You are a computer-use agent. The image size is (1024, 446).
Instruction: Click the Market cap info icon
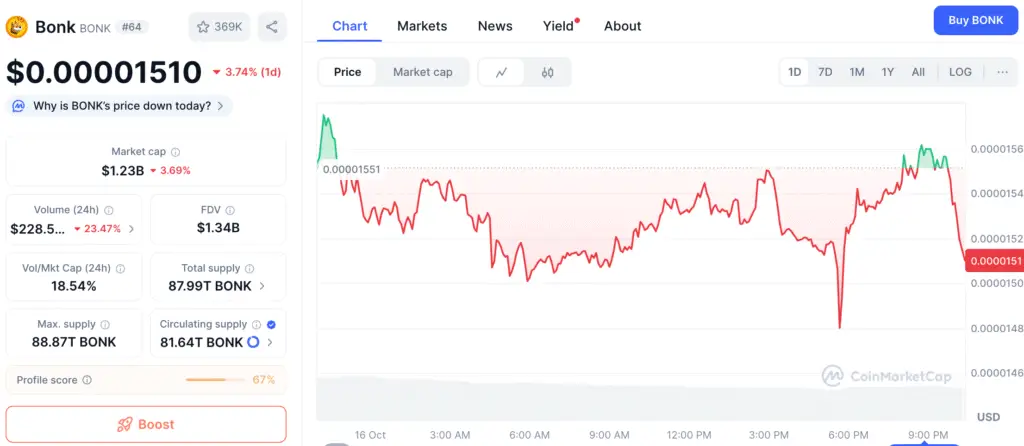pyautogui.click(x=176, y=152)
